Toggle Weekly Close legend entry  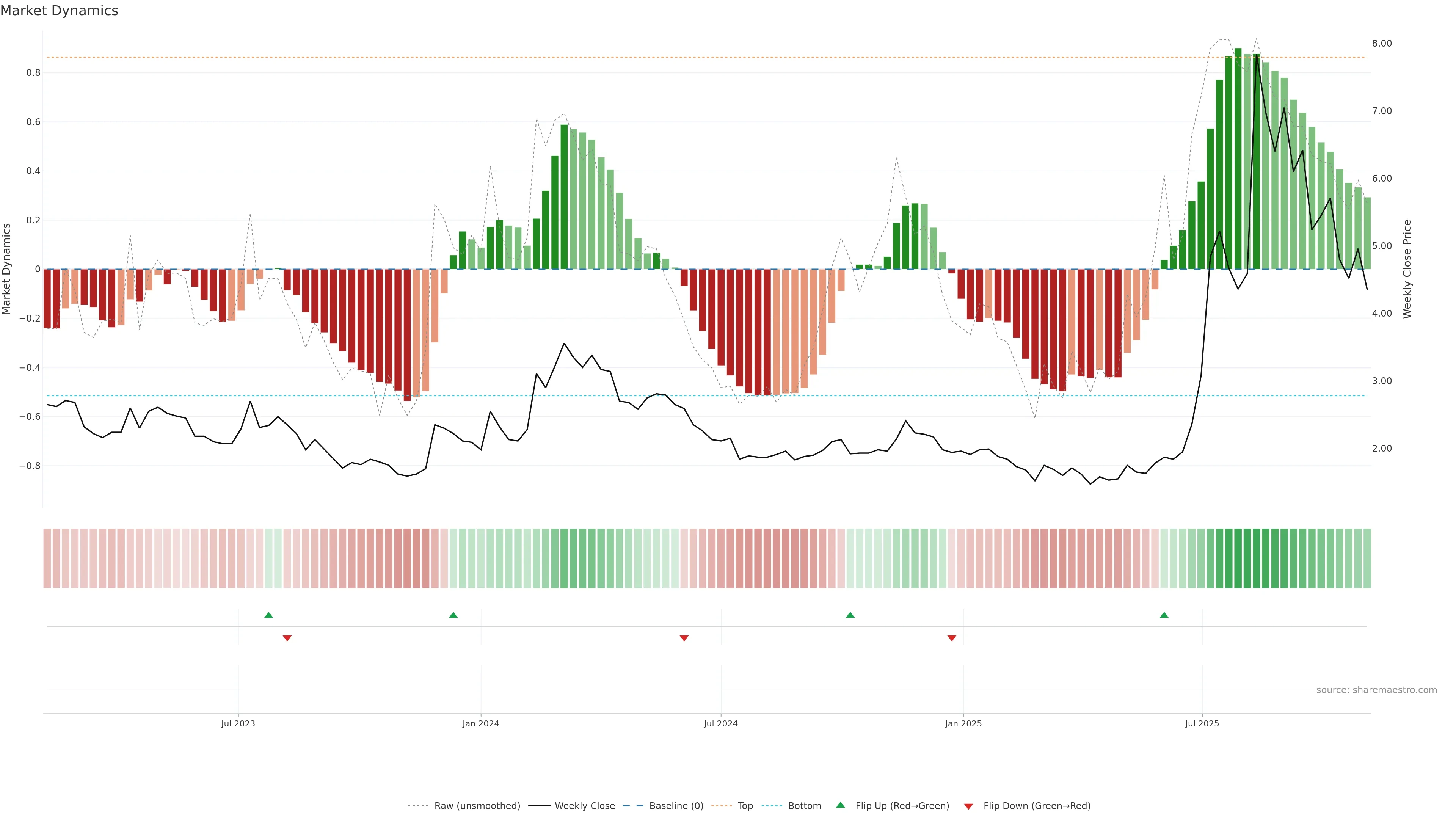(584, 805)
